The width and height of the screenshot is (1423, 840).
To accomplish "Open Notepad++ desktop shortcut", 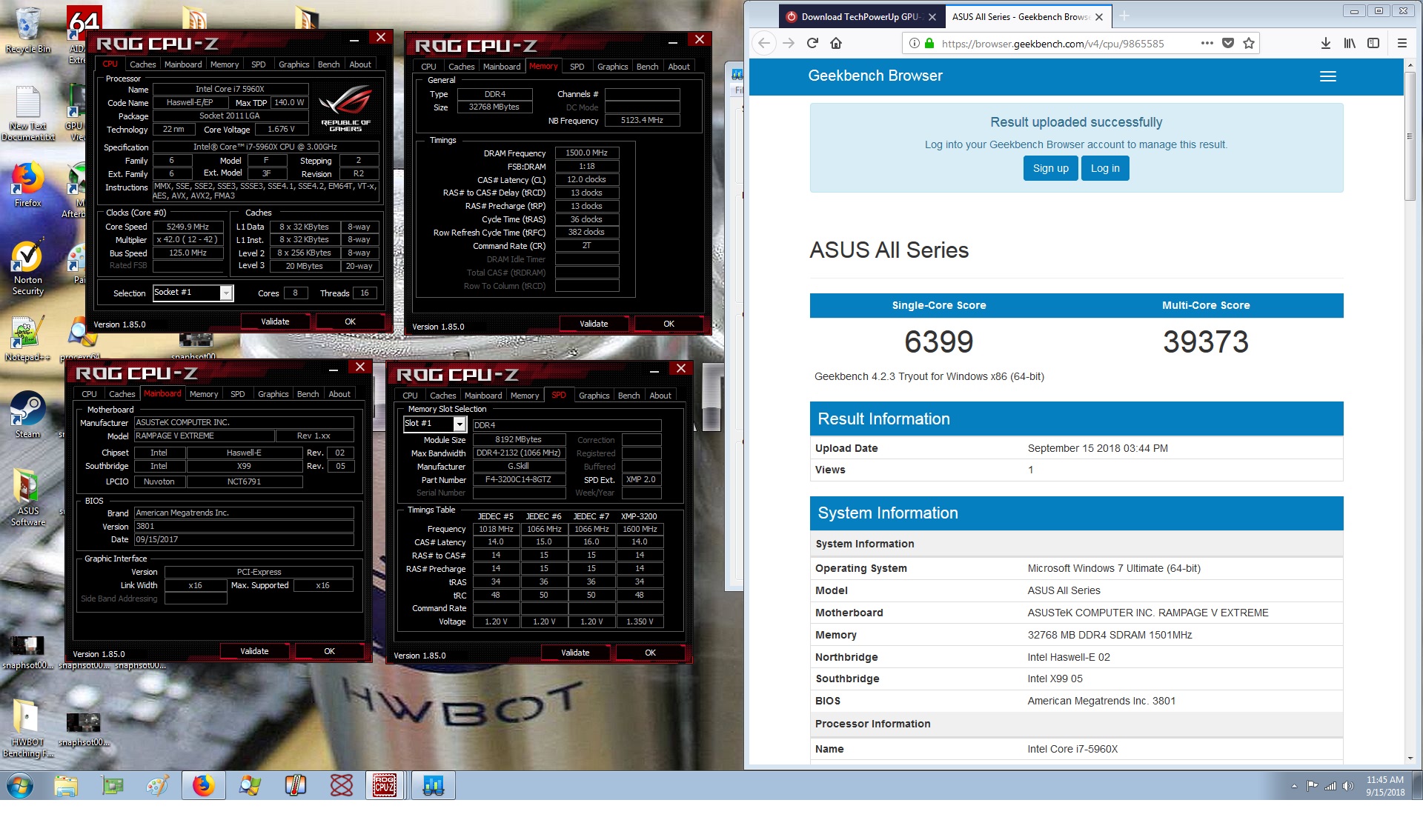I will 28,338.
